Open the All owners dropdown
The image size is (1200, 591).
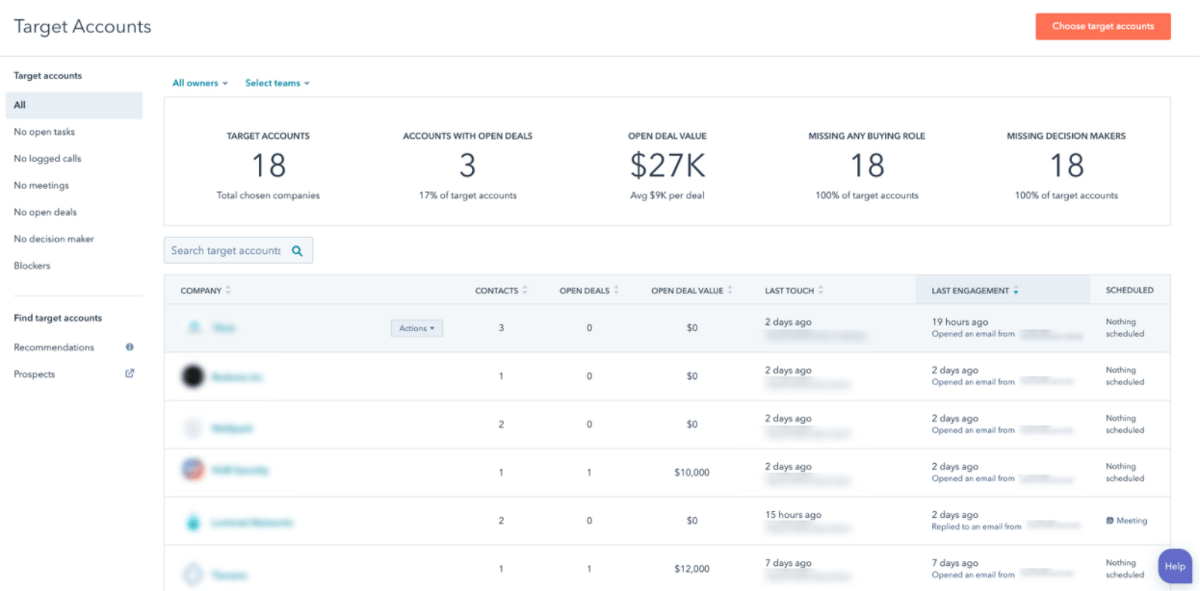(199, 82)
